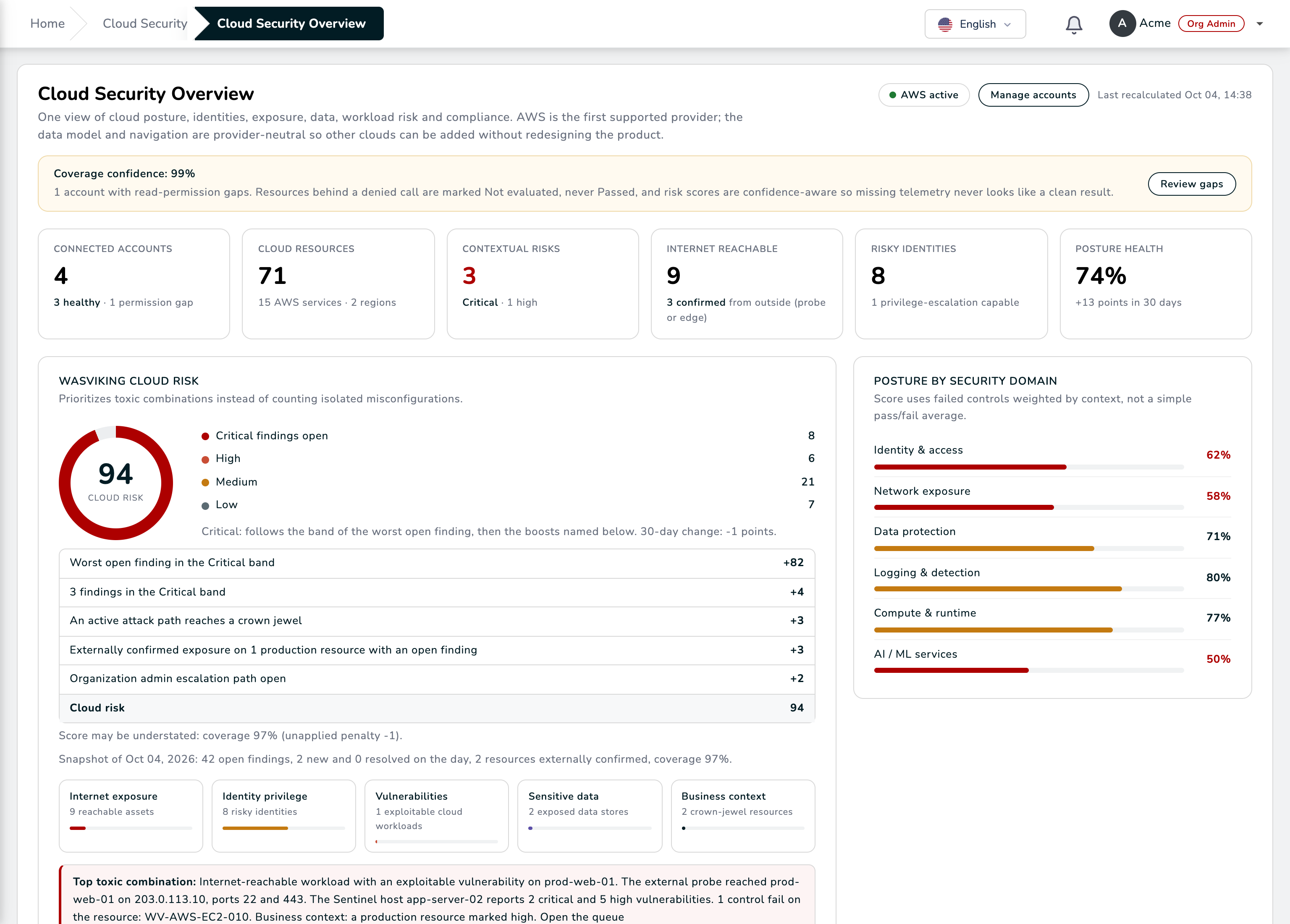Click 'Last recalculated Oct 04, 14:38' text
The height and width of the screenshot is (924, 1290).
pos(1174,95)
